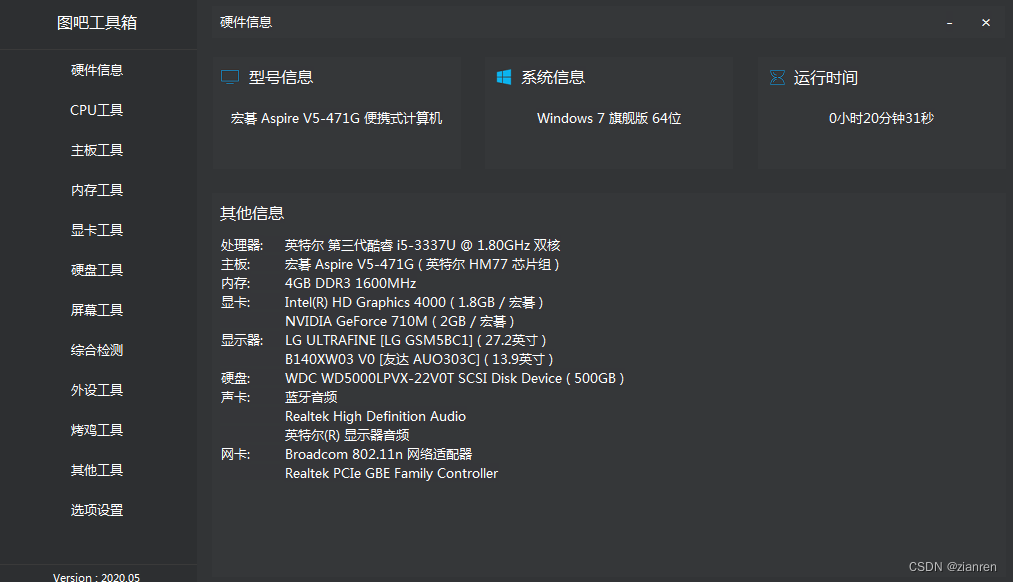Click the monitor icon beside 型号信息
Image resolution: width=1013 pixels, height=582 pixels.
coord(230,78)
